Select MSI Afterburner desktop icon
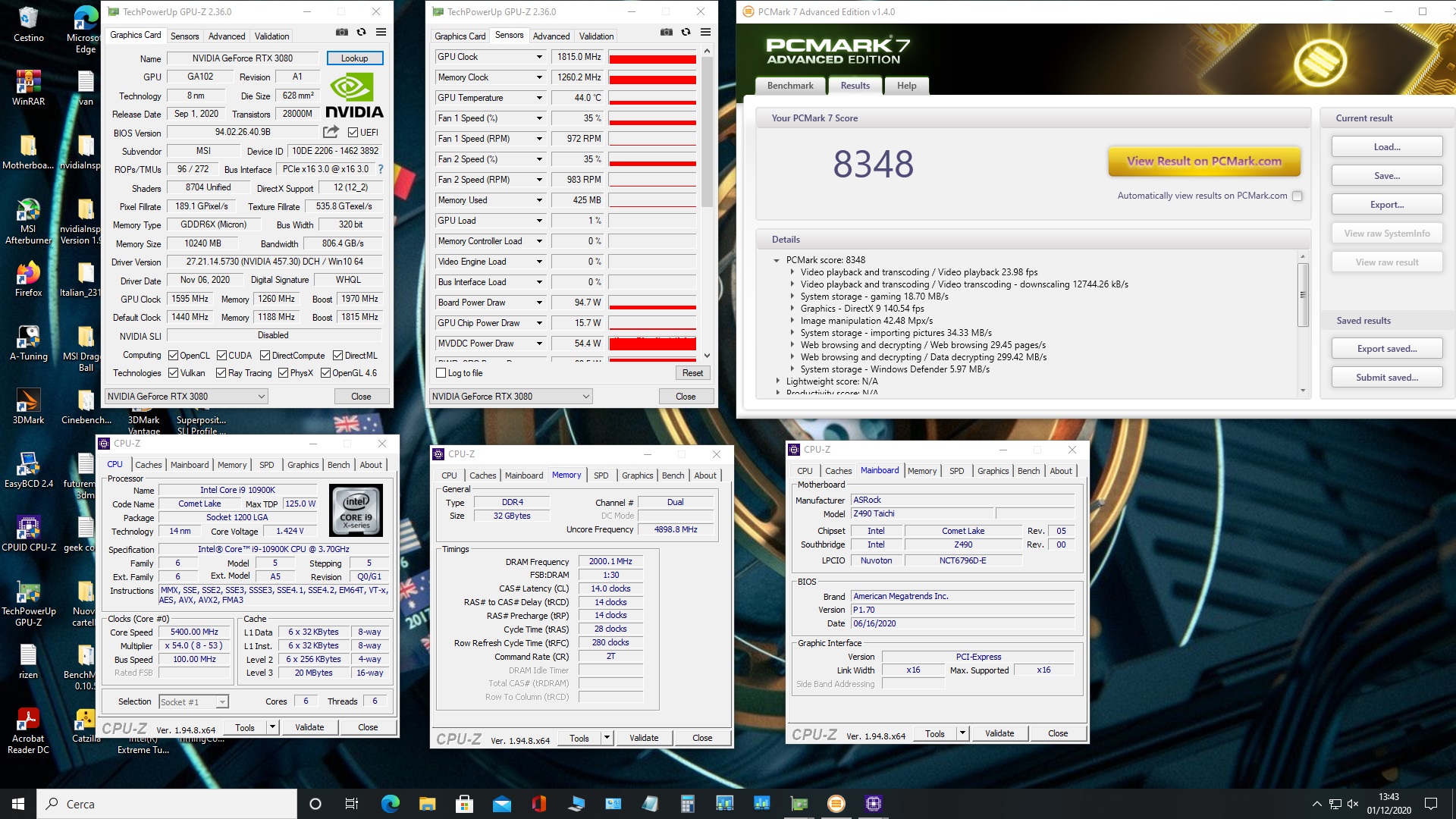 pyautogui.click(x=28, y=221)
